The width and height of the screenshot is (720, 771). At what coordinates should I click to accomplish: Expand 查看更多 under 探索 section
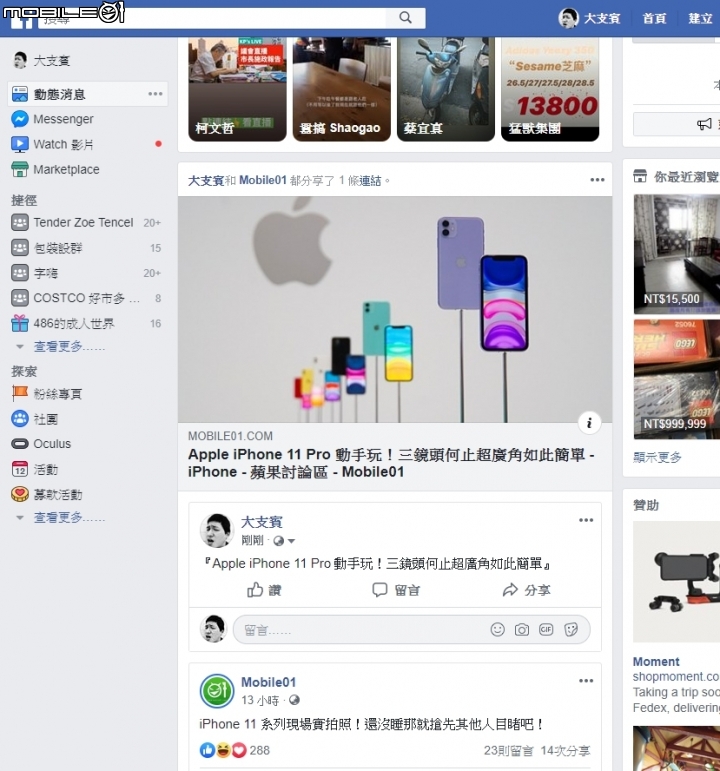point(69,517)
